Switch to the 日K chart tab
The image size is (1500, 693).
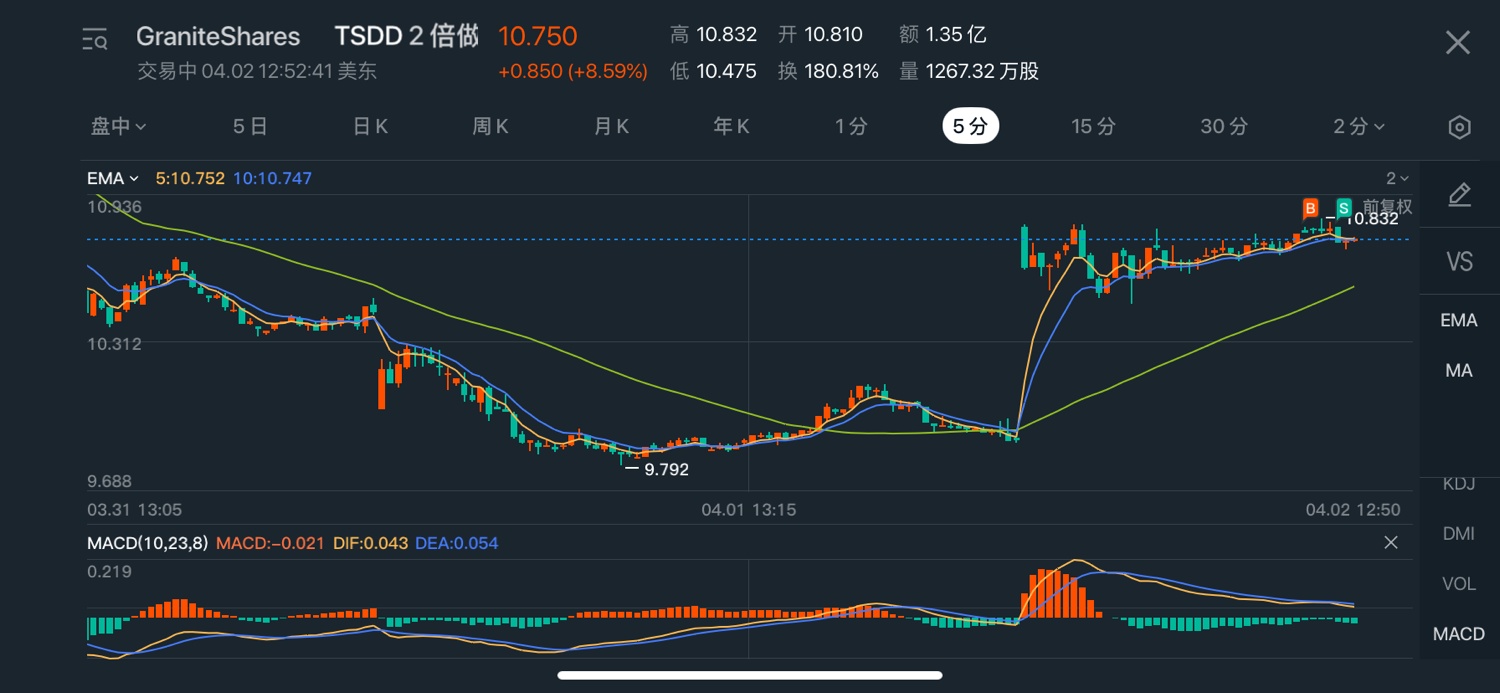click(x=370, y=127)
